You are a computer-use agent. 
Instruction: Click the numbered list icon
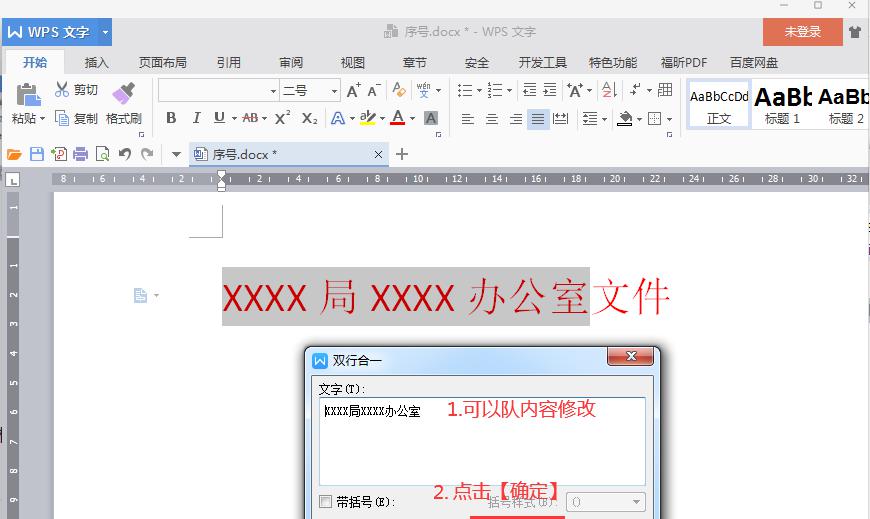pos(495,90)
